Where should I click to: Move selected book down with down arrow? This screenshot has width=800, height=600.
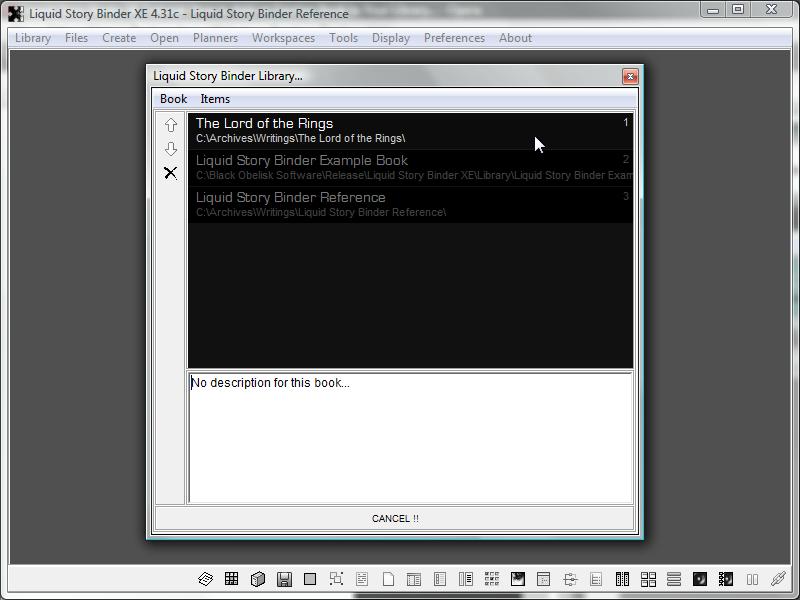pyautogui.click(x=171, y=149)
